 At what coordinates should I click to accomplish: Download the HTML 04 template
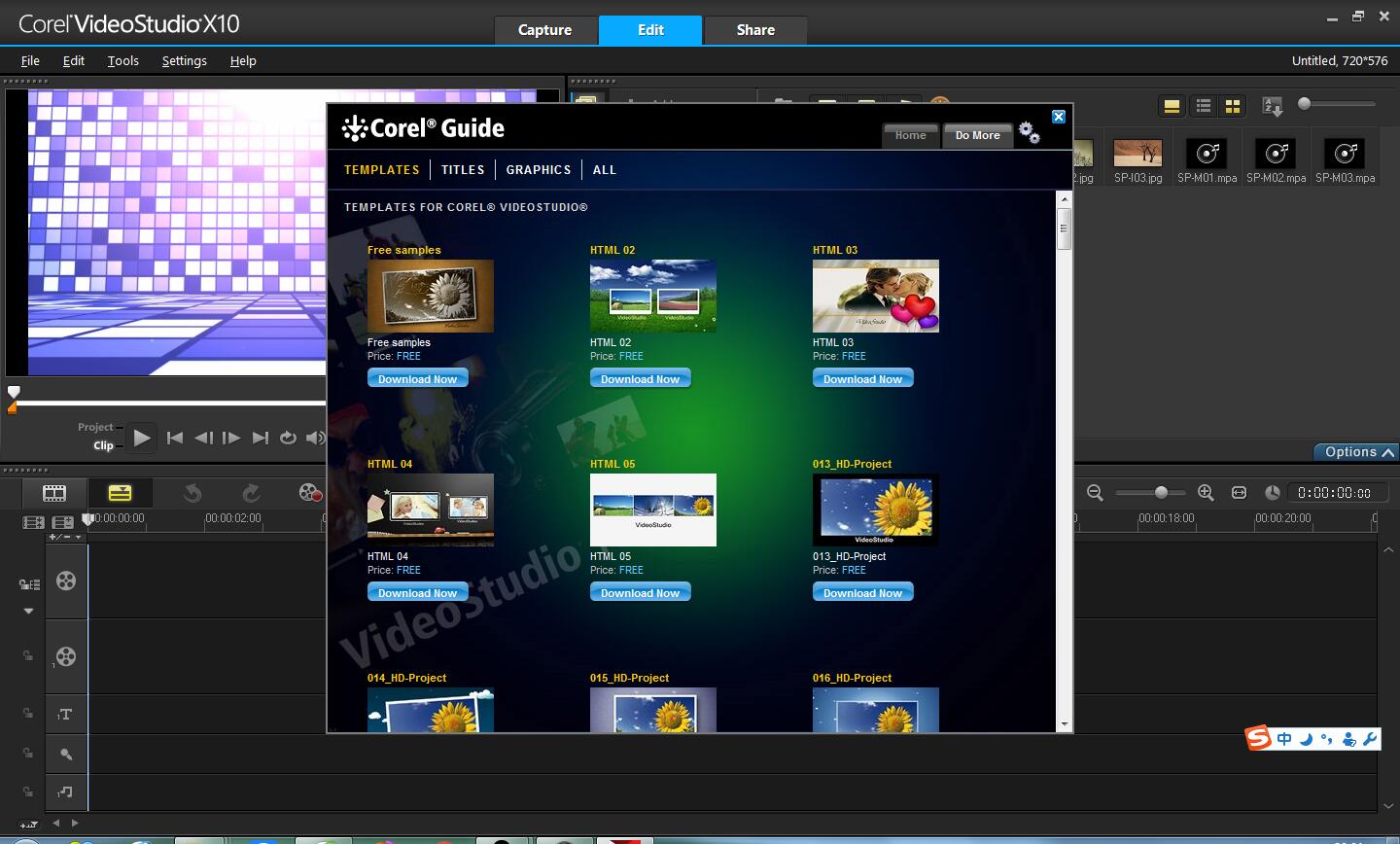(x=418, y=592)
